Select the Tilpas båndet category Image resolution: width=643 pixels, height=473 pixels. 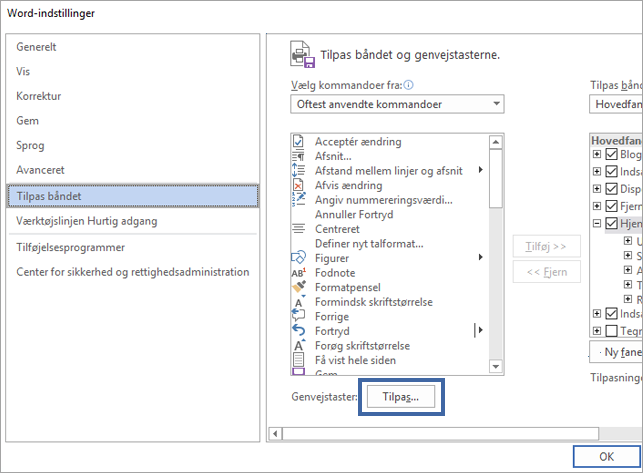133,196
